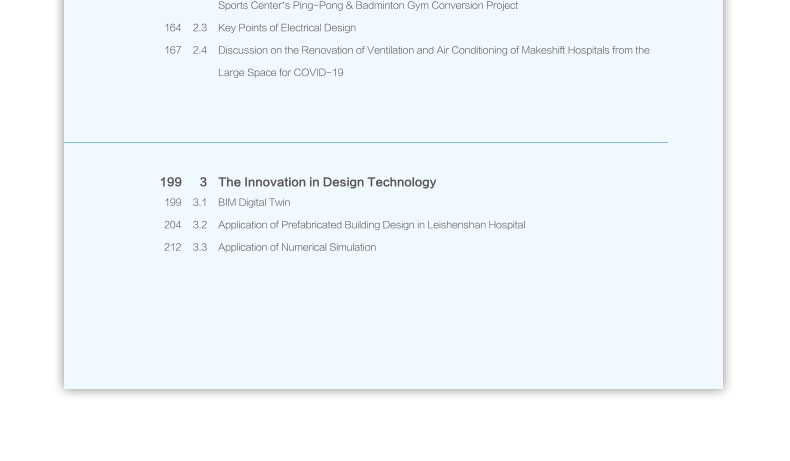
Task: Click page number 199 beside BIM Digital Twin
Action: tap(173, 203)
